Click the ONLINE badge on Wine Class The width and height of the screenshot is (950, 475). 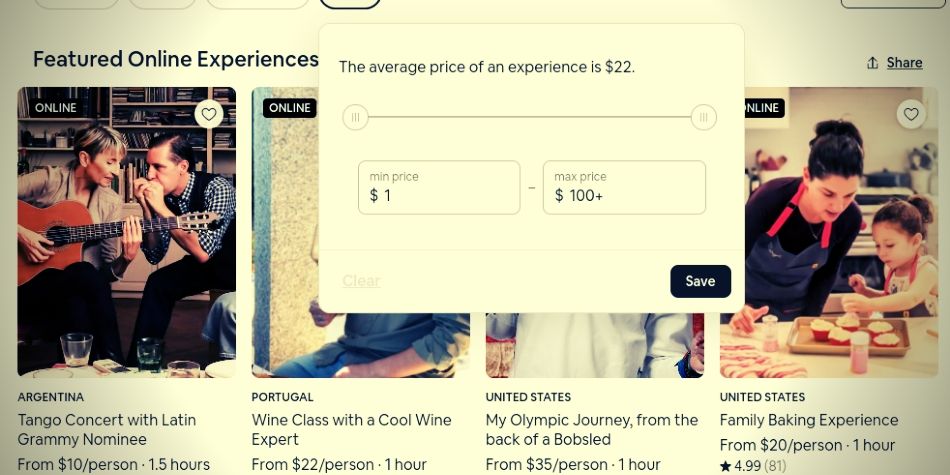coord(289,108)
